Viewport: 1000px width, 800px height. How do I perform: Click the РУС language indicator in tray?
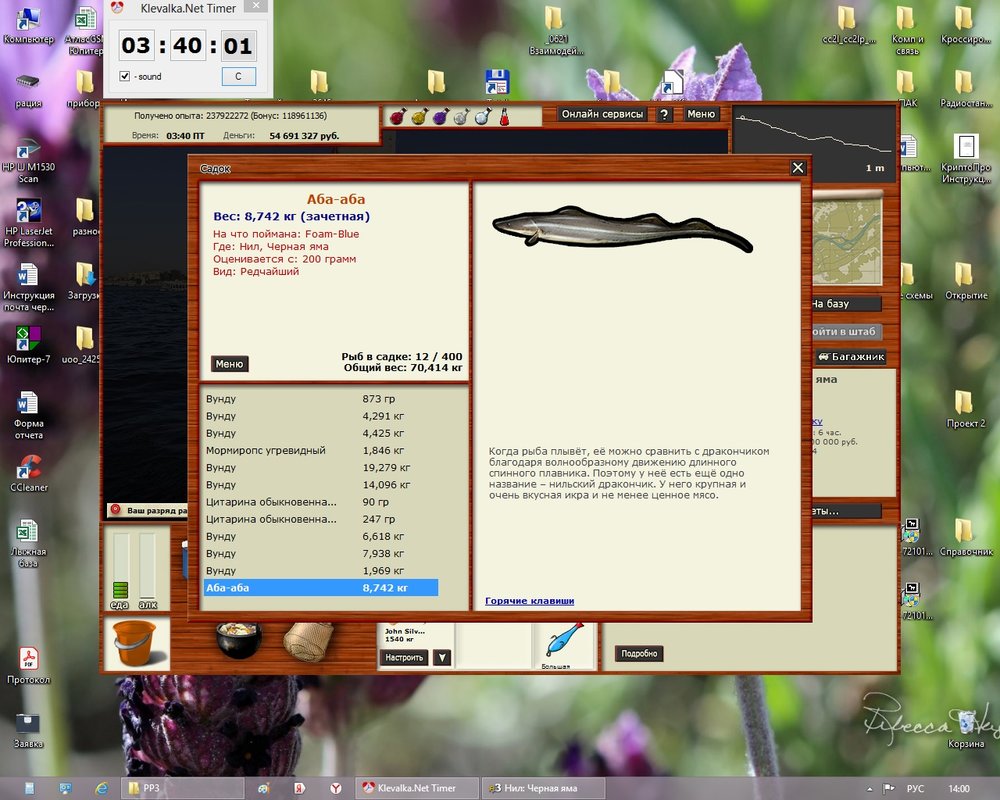point(915,789)
